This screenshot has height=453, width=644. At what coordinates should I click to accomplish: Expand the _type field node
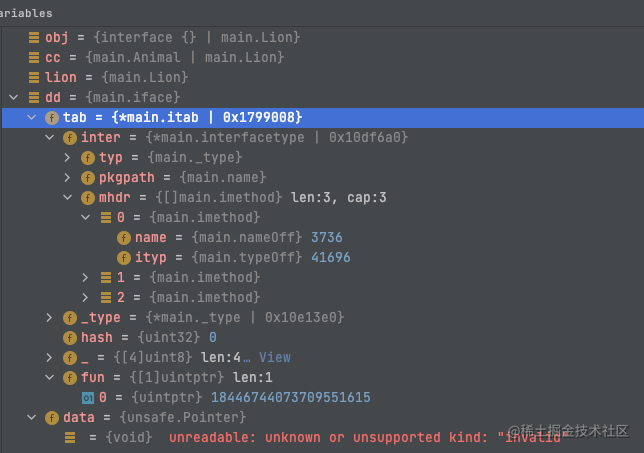[x=50, y=318]
